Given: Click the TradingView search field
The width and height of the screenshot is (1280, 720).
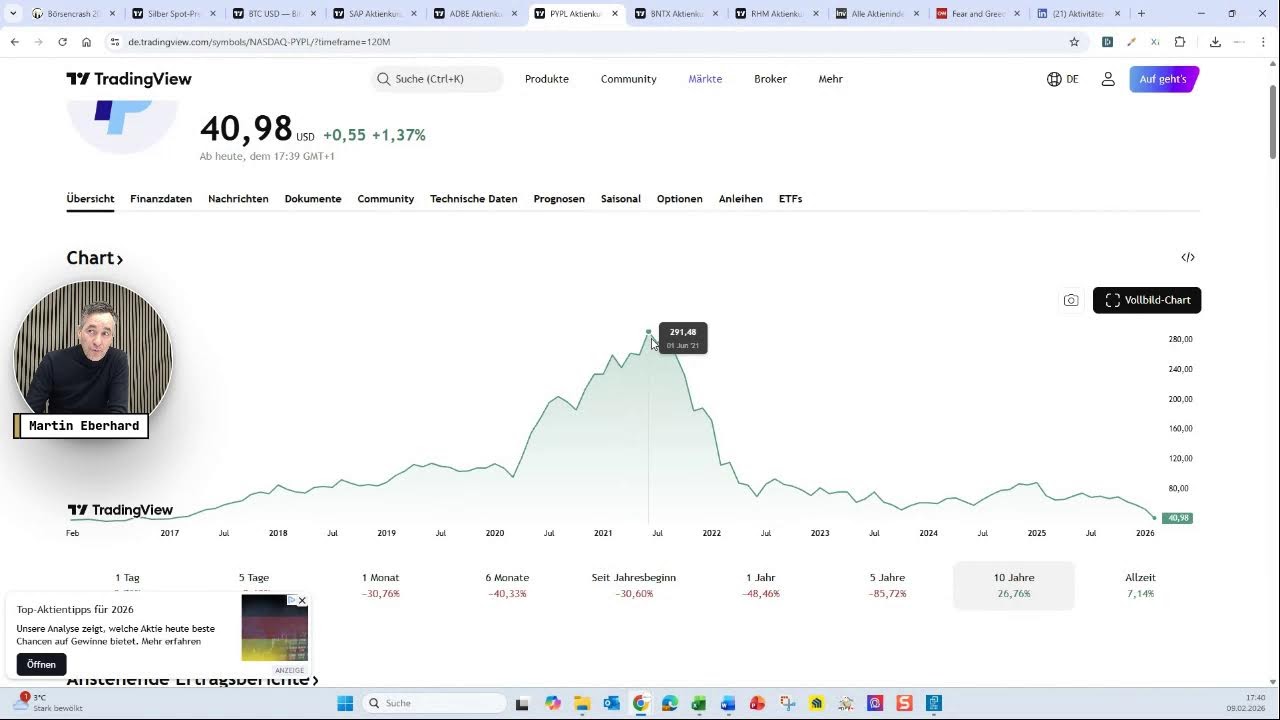Looking at the screenshot, I should tap(437, 79).
